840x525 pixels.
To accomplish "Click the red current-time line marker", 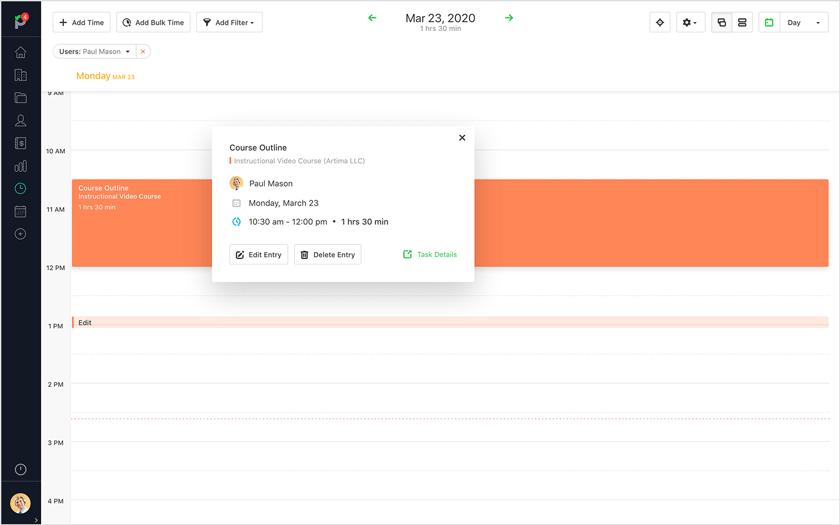I will click(x=450, y=418).
